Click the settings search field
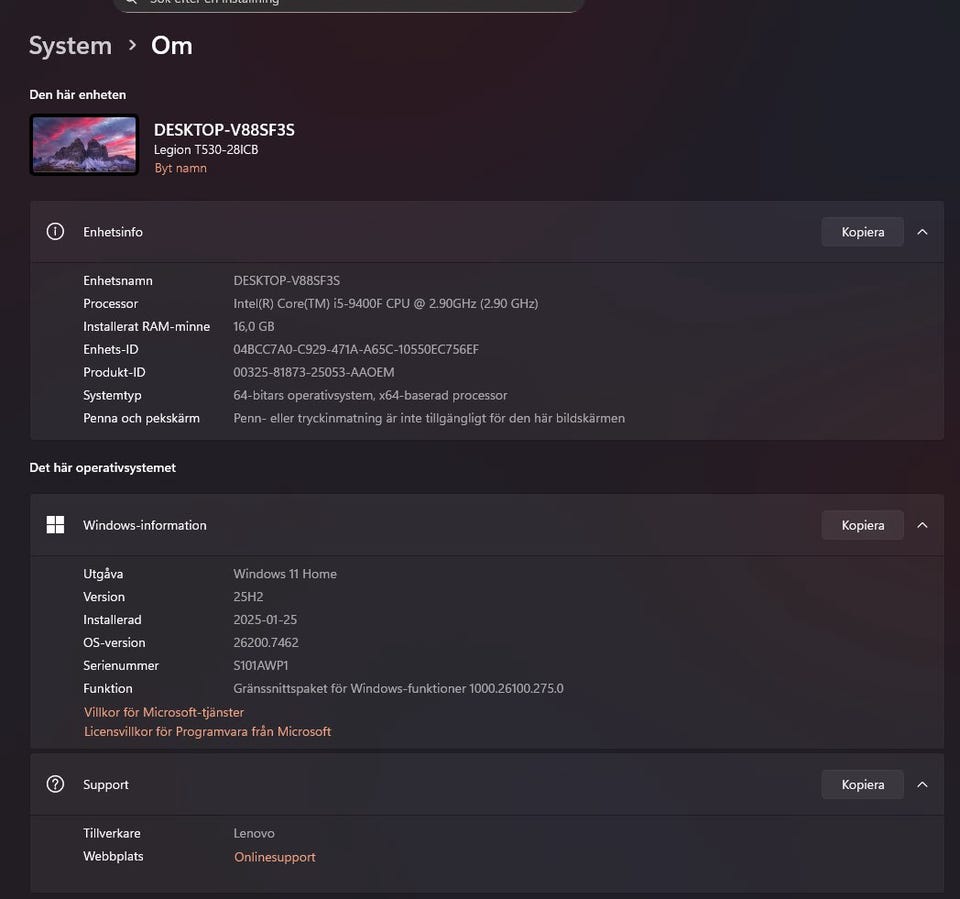The width and height of the screenshot is (960, 899). (348, 5)
